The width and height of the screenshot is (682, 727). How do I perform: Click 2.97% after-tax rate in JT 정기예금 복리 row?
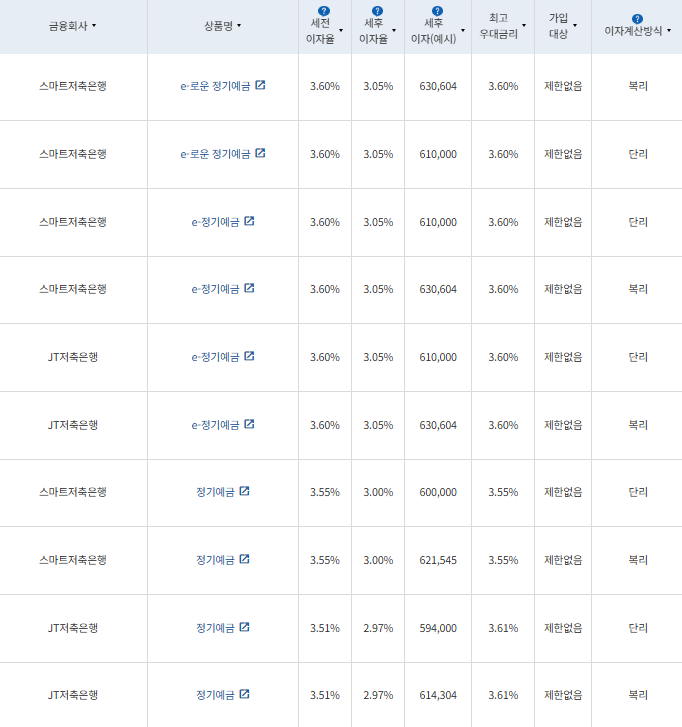pyautogui.click(x=378, y=695)
